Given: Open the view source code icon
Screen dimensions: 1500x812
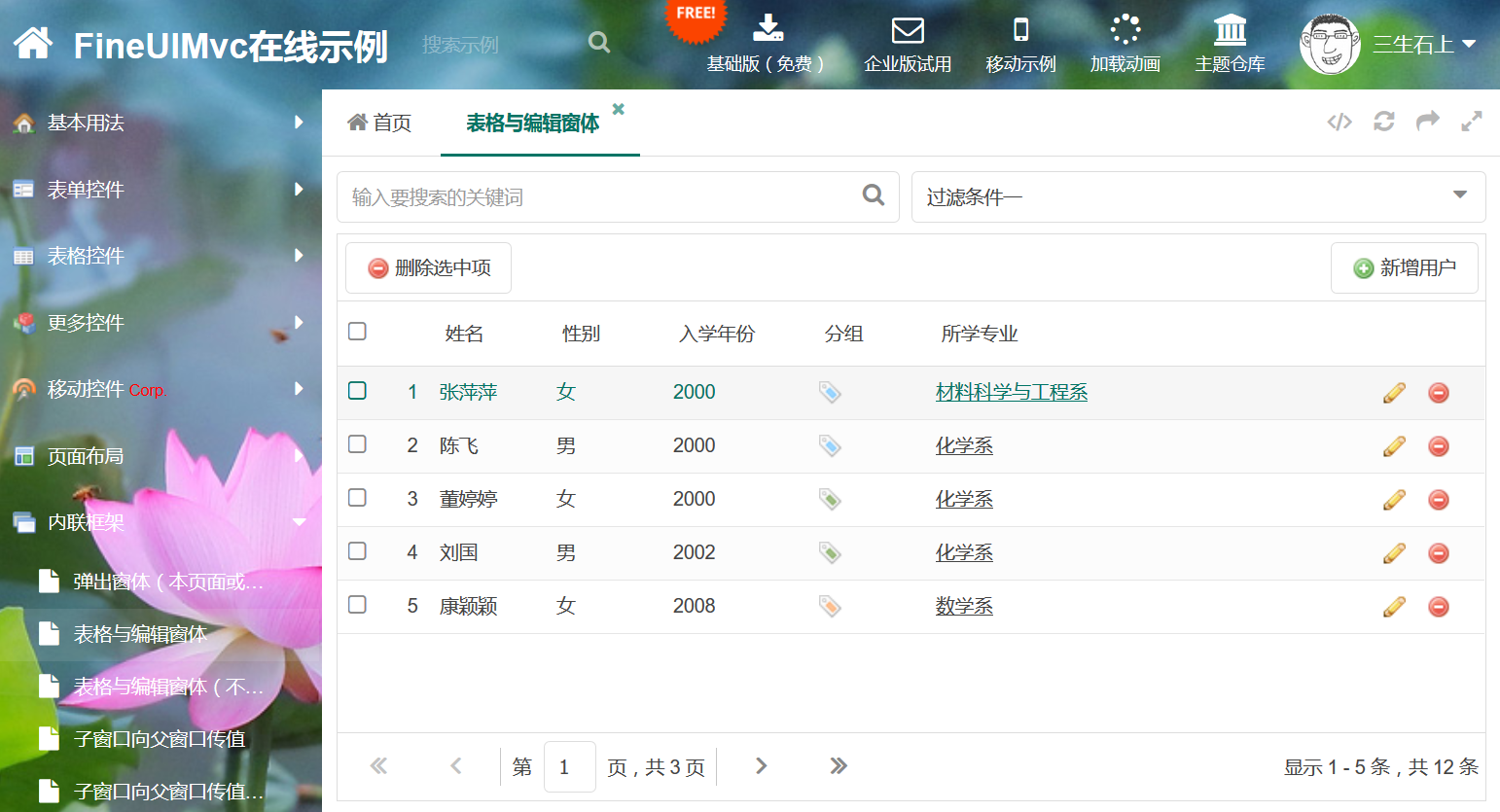Looking at the screenshot, I should point(1339,122).
